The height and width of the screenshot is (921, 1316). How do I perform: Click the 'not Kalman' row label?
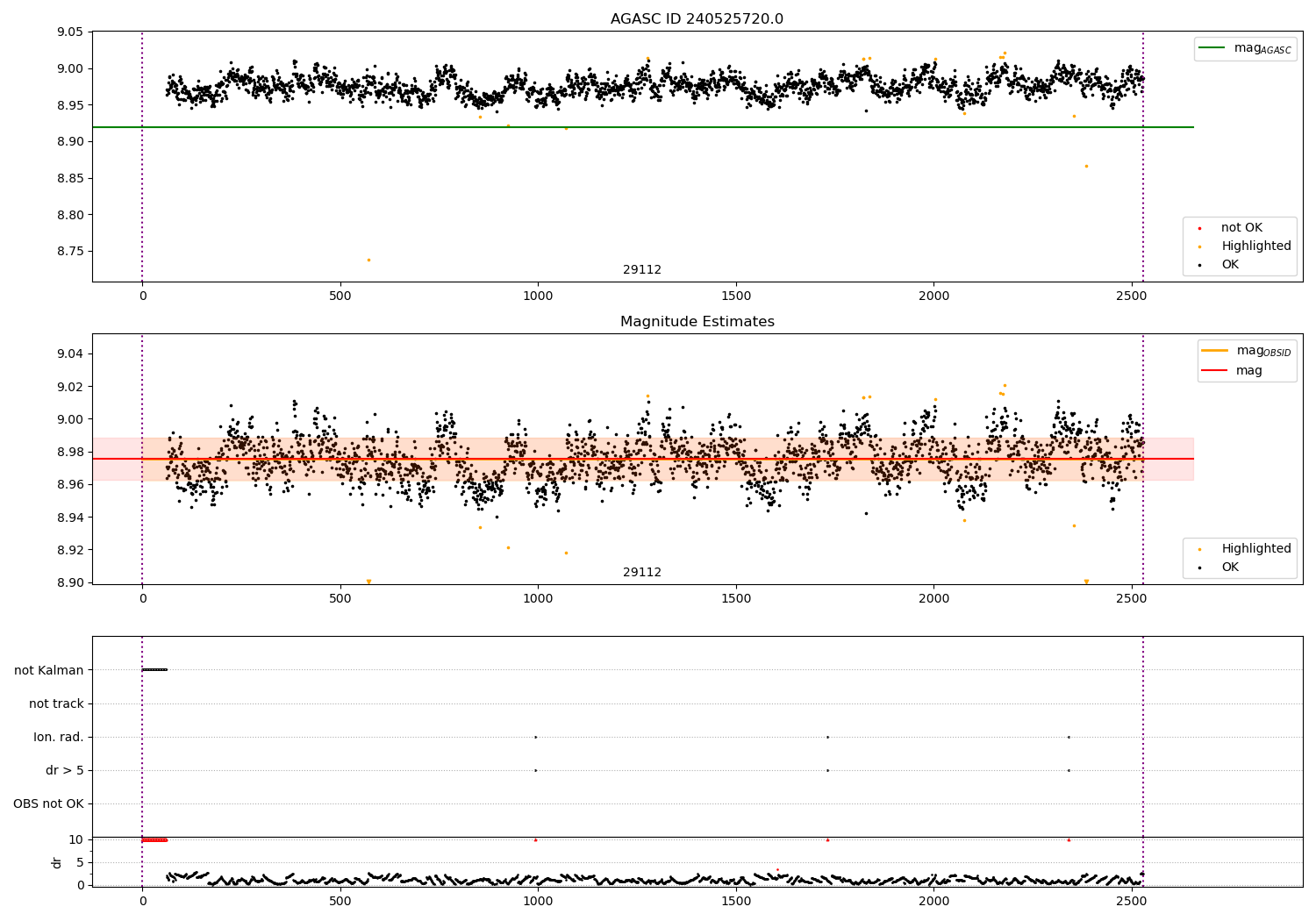point(49,670)
